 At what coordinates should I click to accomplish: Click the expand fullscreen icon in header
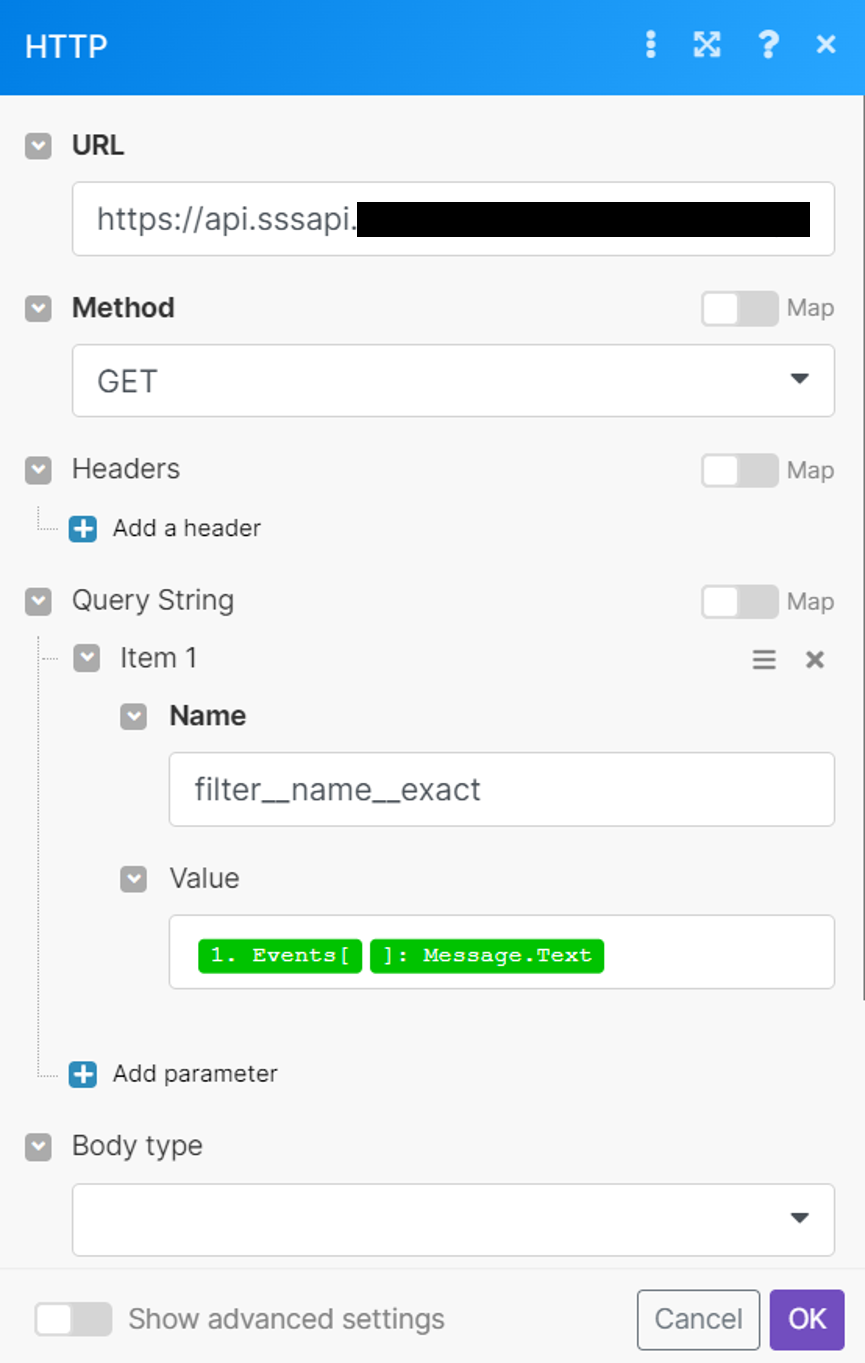point(707,44)
